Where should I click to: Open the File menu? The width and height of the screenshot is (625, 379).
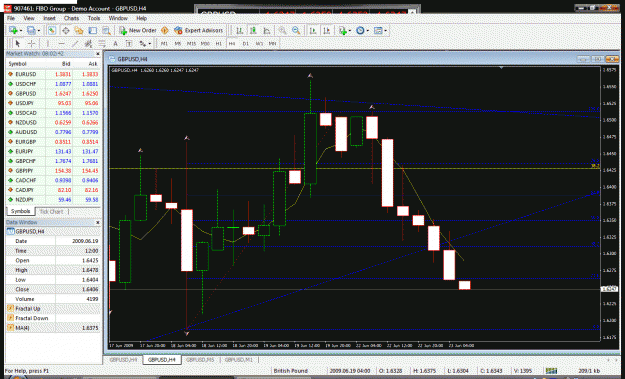click(x=11, y=18)
